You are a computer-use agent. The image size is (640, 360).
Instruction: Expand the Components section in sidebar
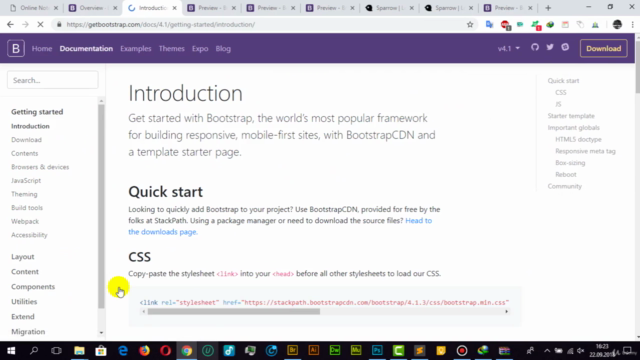pos(33,287)
